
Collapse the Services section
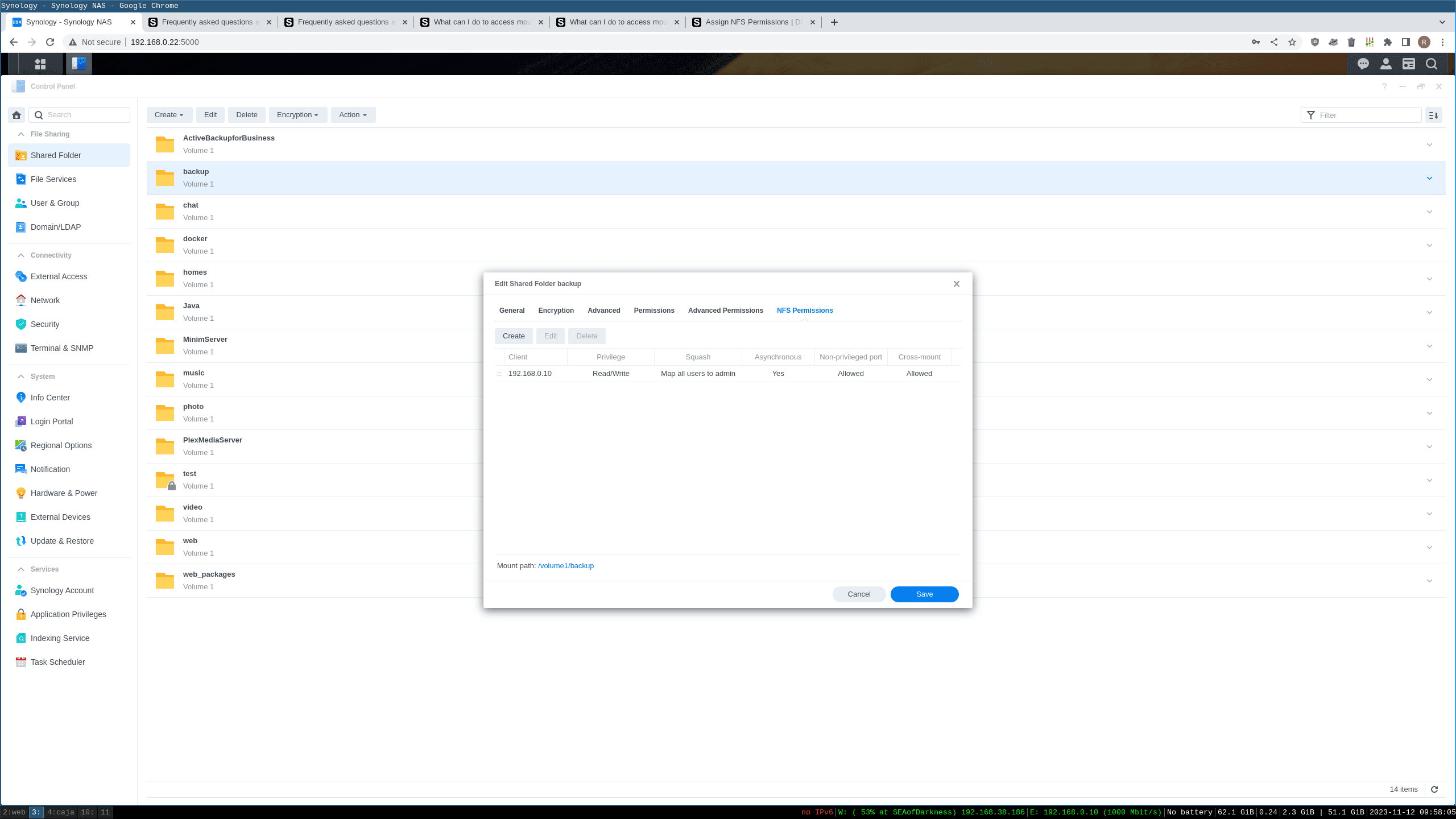pos(21,569)
